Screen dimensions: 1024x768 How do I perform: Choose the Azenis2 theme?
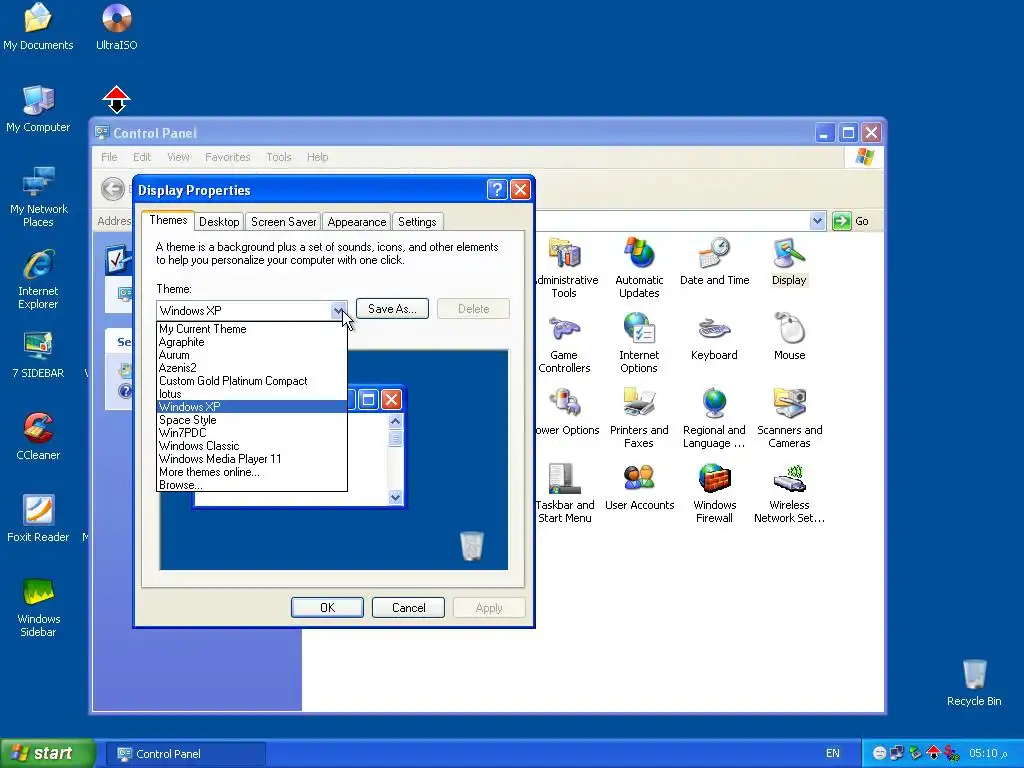pyautogui.click(x=251, y=368)
